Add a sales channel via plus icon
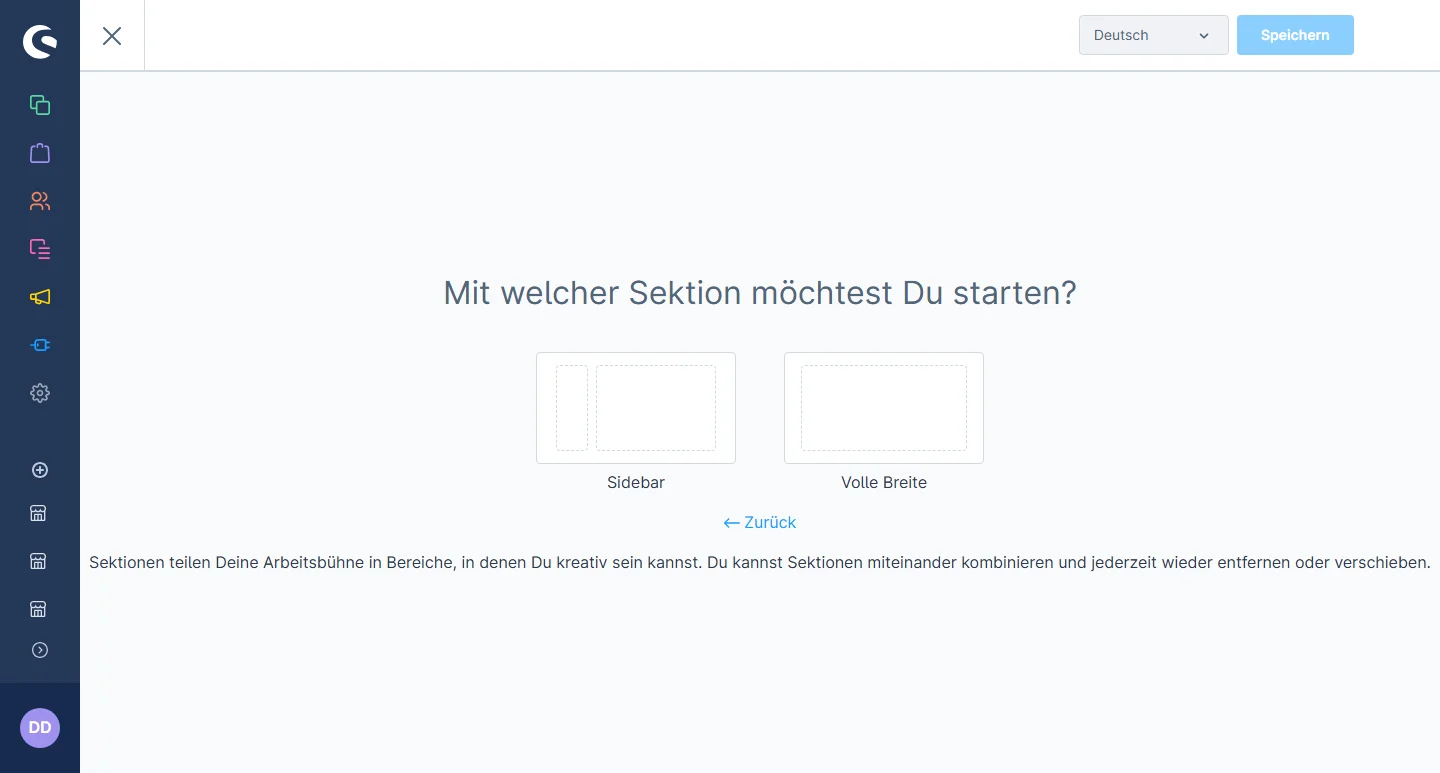Viewport: 1440px width, 773px height. tap(40, 470)
